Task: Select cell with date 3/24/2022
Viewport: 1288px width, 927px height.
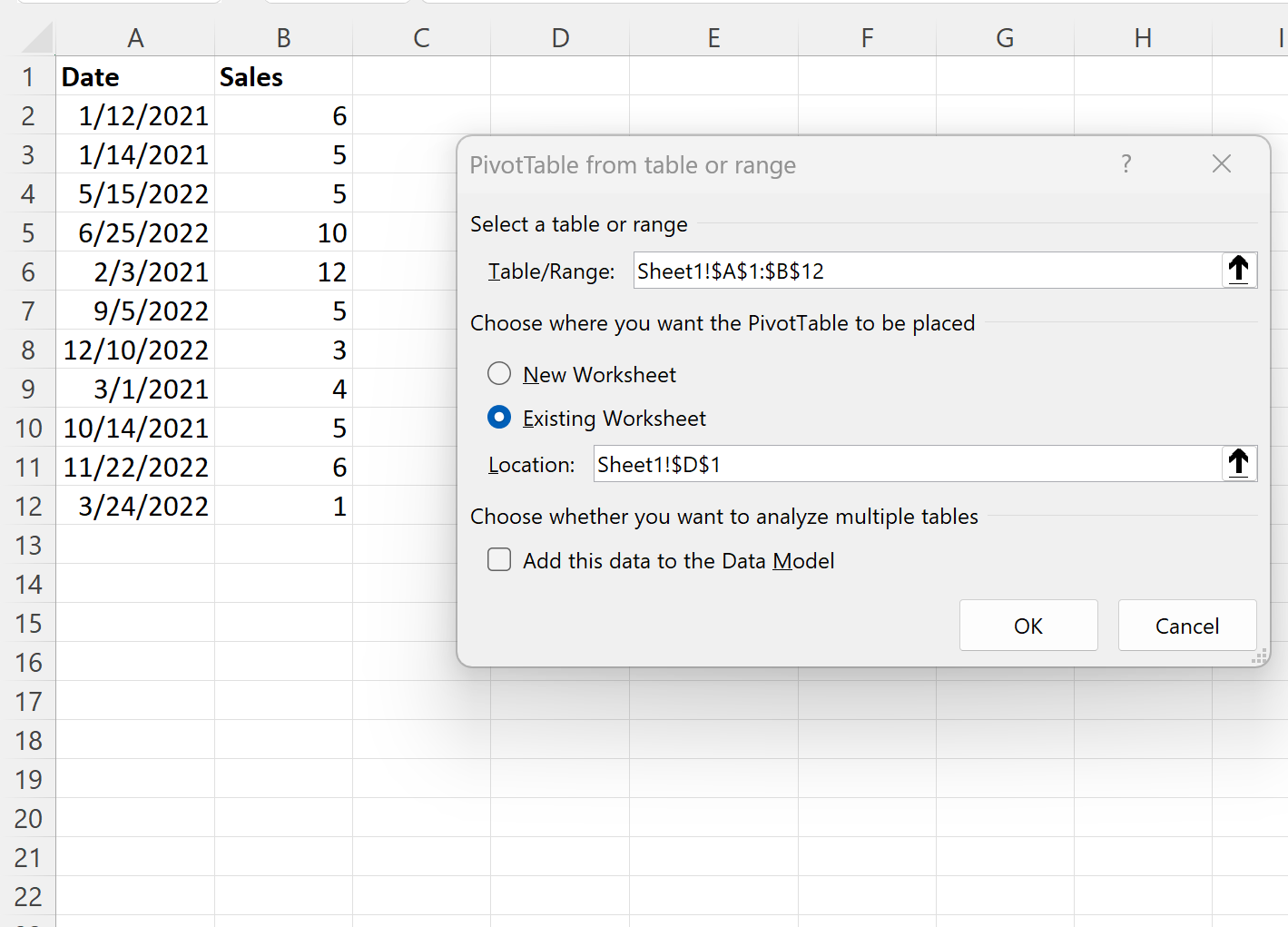Action: (135, 506)
